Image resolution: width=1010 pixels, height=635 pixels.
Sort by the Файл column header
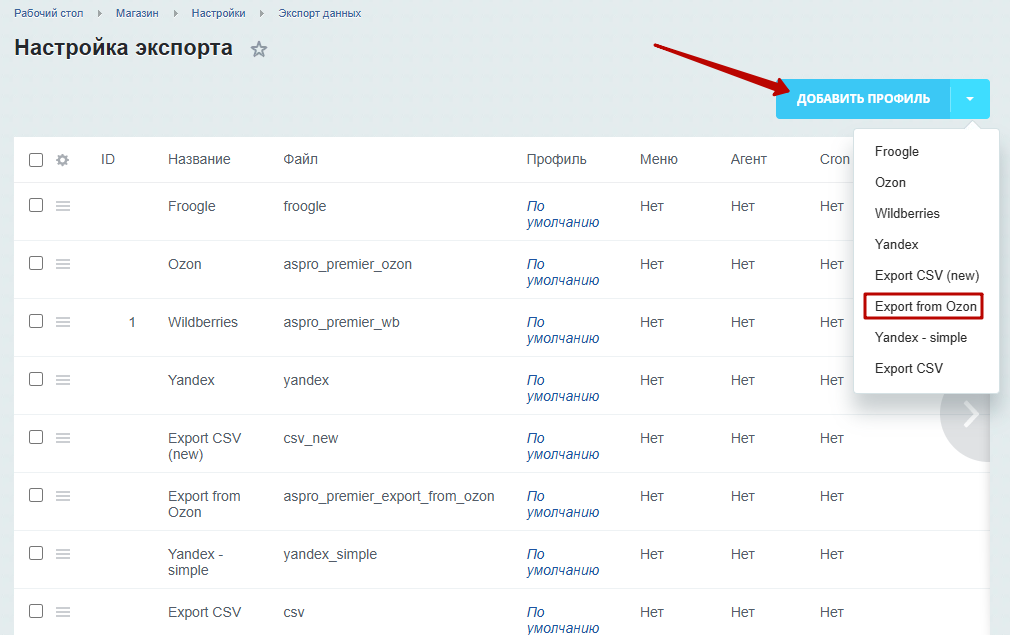(300, 159)
